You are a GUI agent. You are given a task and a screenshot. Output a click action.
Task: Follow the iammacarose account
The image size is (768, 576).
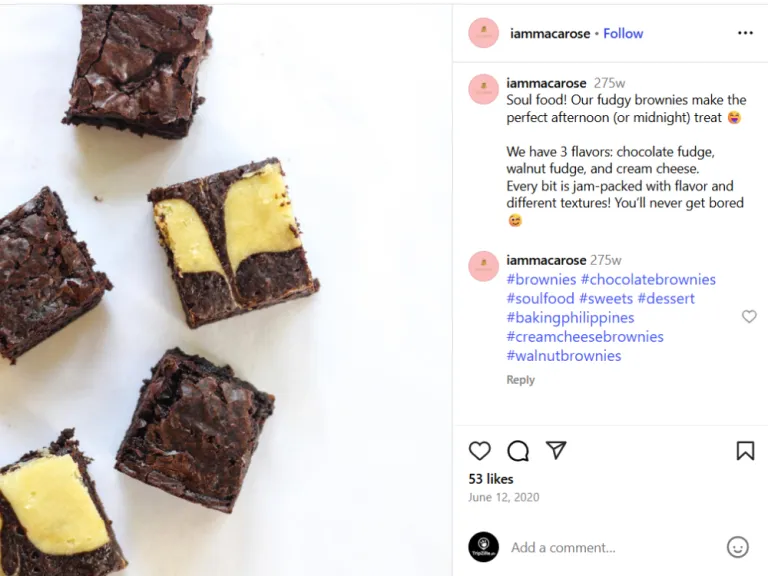point(623,33)
